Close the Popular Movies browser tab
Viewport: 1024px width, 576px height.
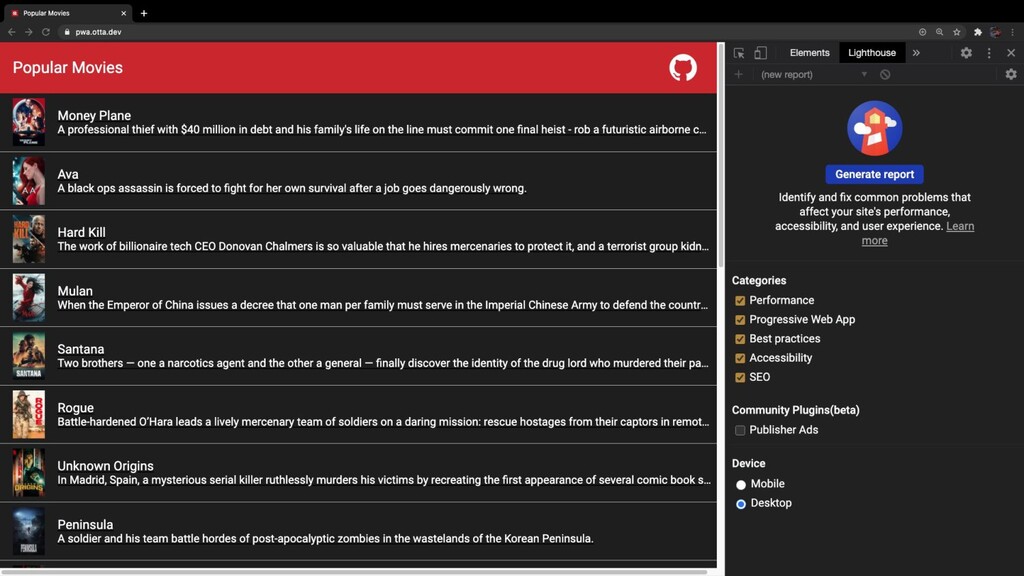coord(123,13)
